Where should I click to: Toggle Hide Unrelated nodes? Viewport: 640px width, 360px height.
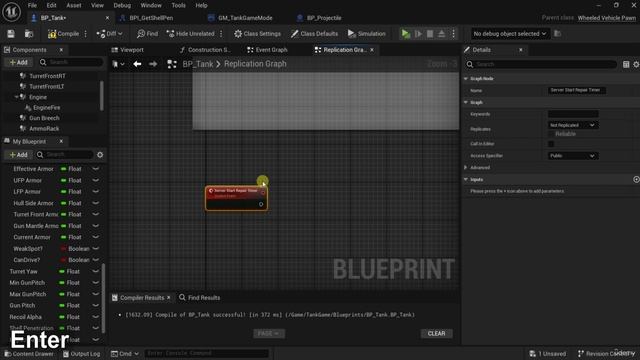coord(190,34)
